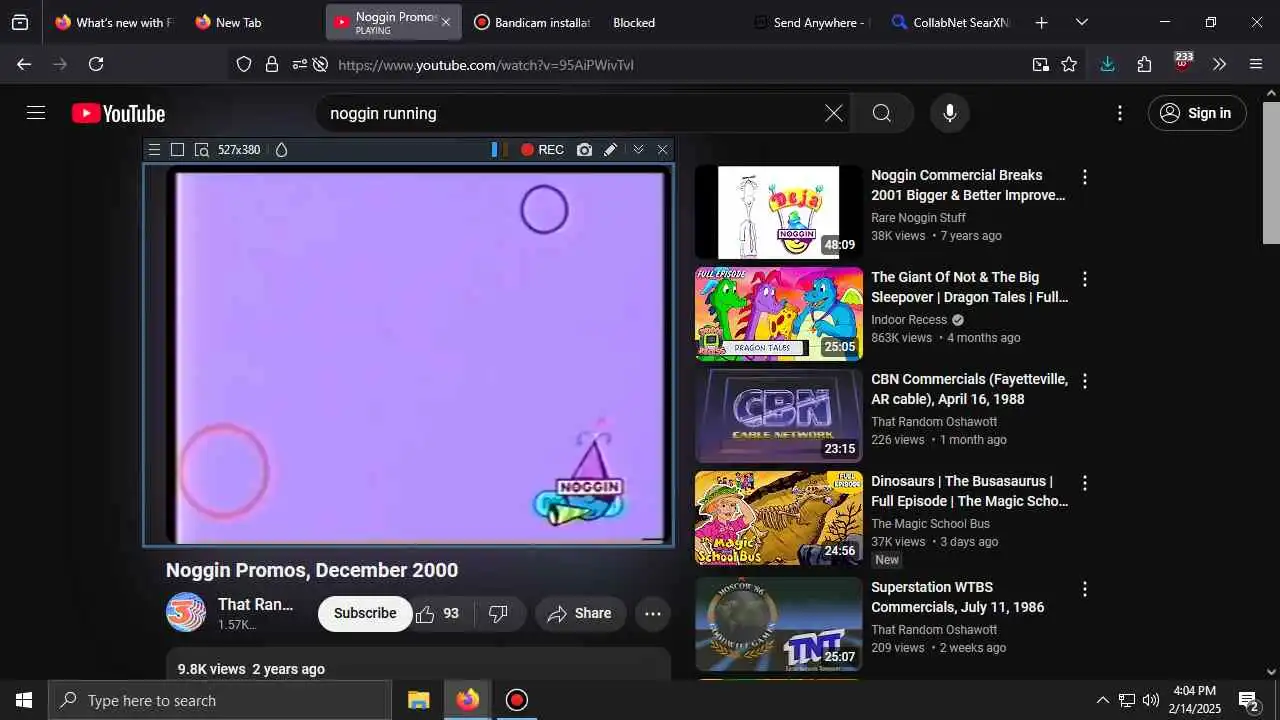This screenshot has height=720, width=1280.
Task: Open the Busasaurus Magic School Bus title
Action: 969,491
